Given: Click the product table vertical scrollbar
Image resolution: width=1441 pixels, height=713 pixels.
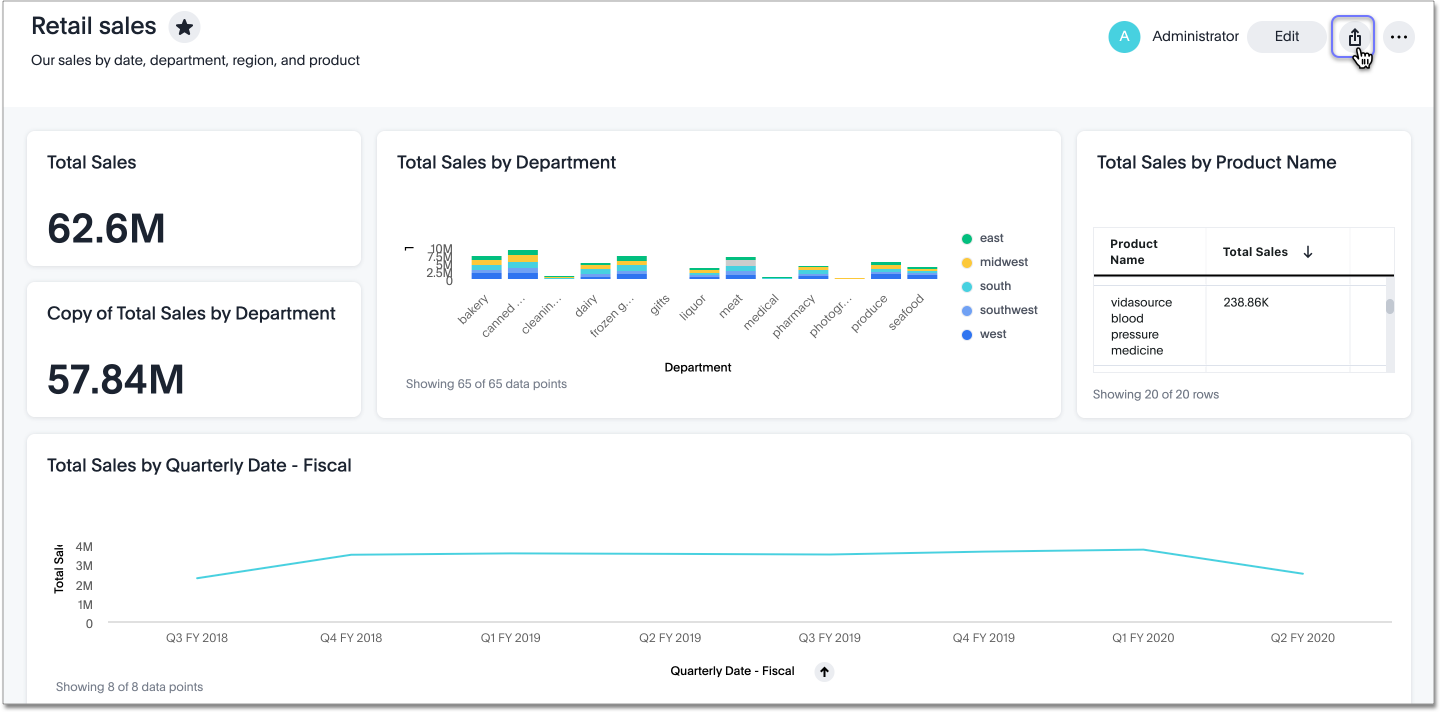Looking at the screenshot, I should [1389, 307].
